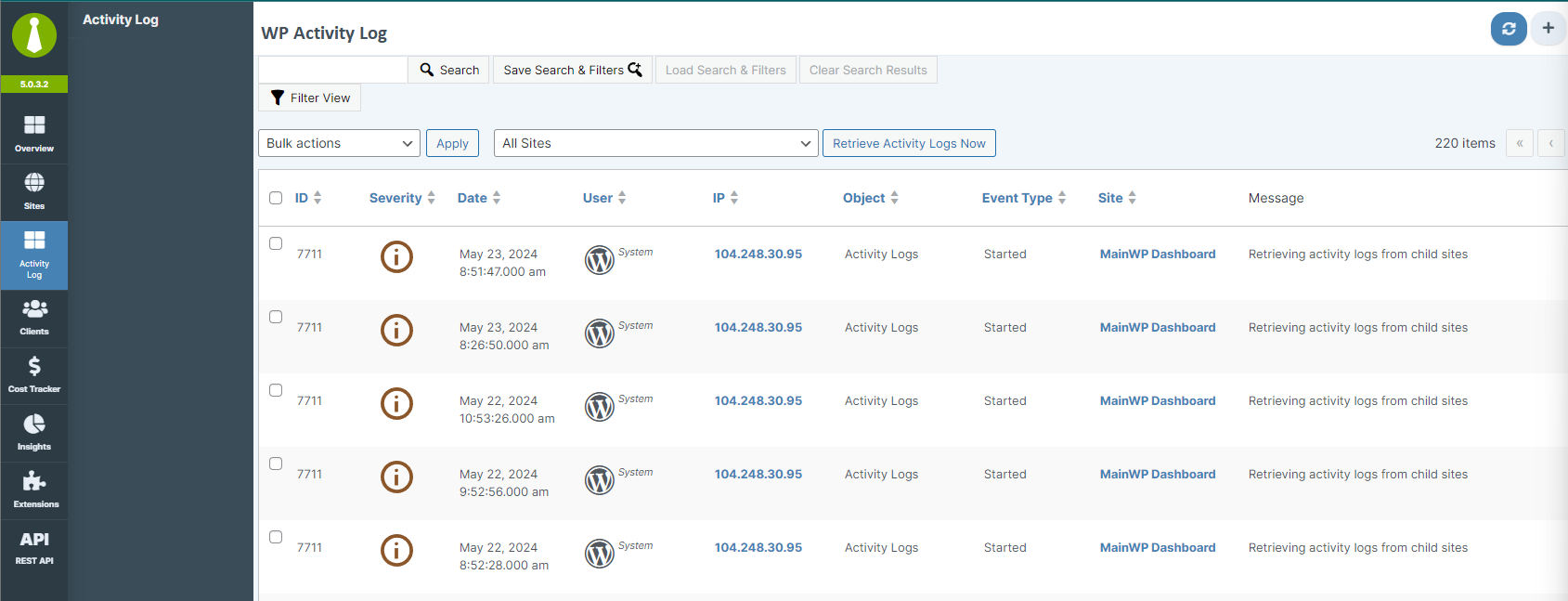Click the Search button
1568x601 pixels.
pyautogui.click(x=449, y=70)
